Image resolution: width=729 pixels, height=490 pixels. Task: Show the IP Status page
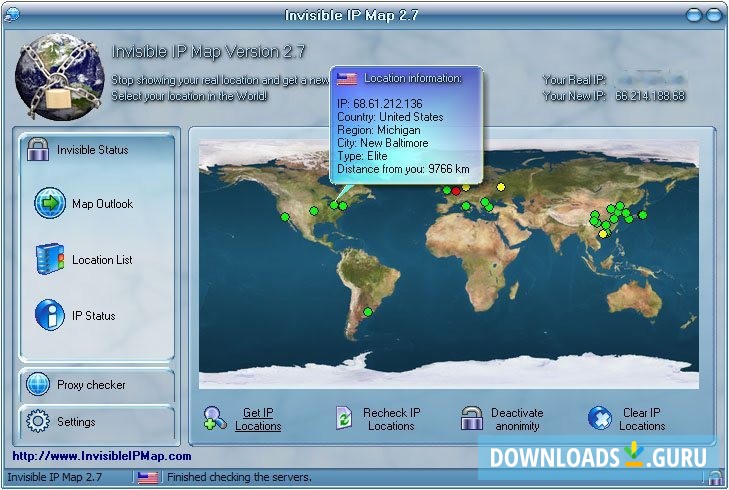pyautogui.click(x=93, y=316)
